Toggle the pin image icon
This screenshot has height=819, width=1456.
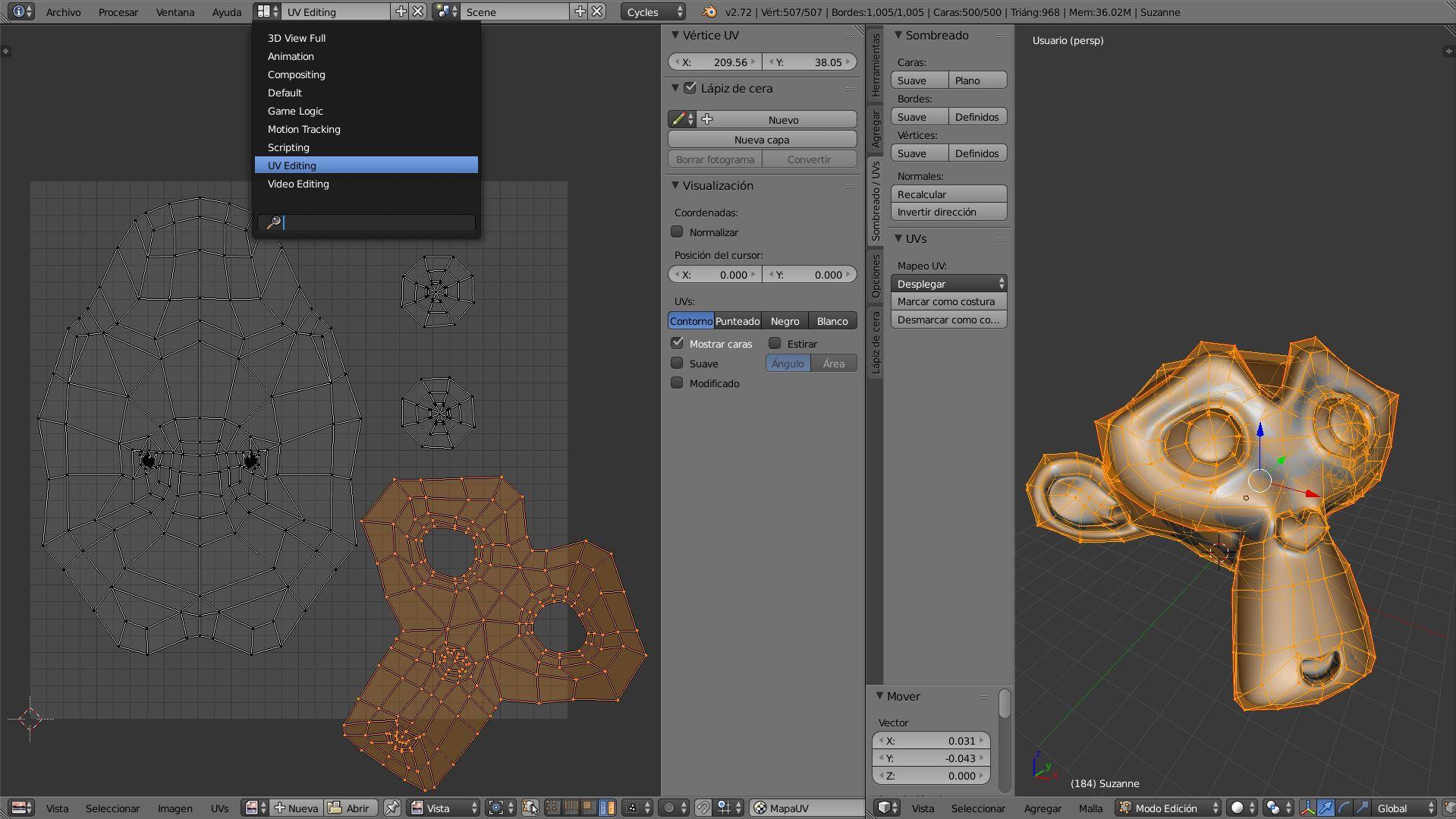[x=392, y=808]
